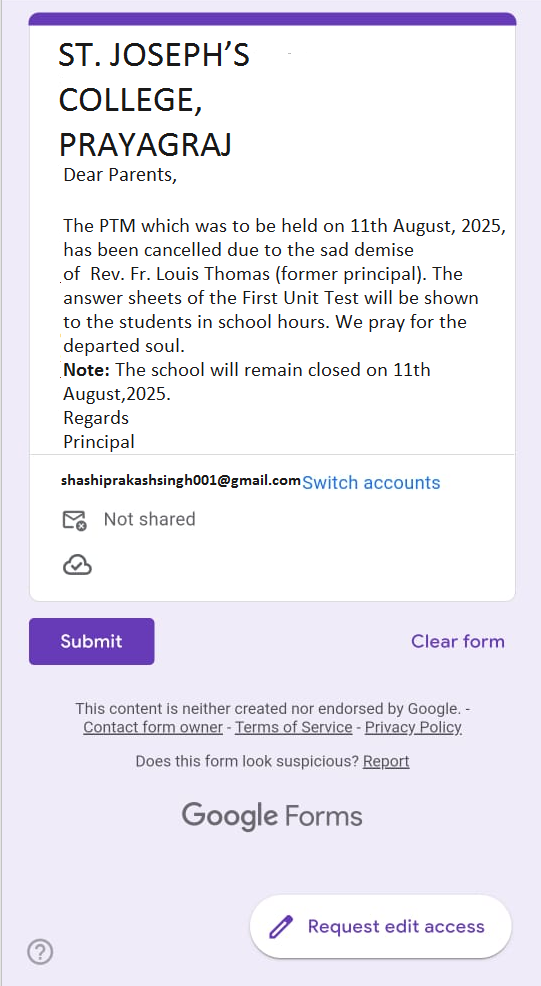Open the Privacy Policy link
541x986 pixels.
click(x=413, y=728)
